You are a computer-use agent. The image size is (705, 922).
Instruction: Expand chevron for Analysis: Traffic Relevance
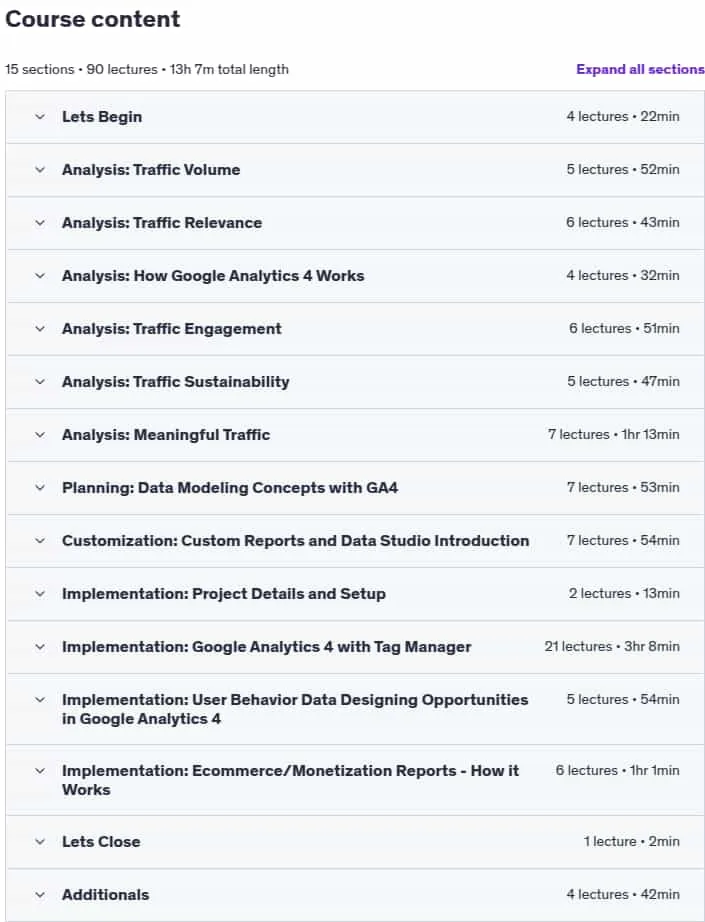[x=40, y=223]
